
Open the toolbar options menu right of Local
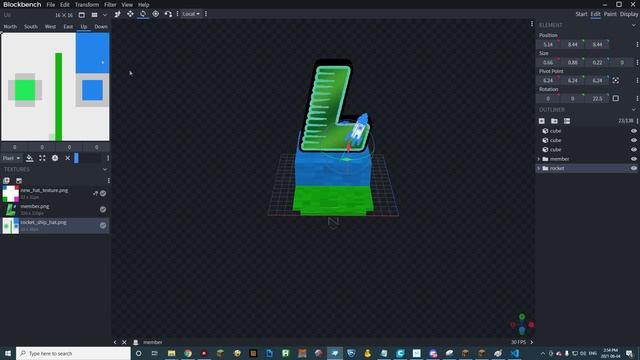[206, 14]
